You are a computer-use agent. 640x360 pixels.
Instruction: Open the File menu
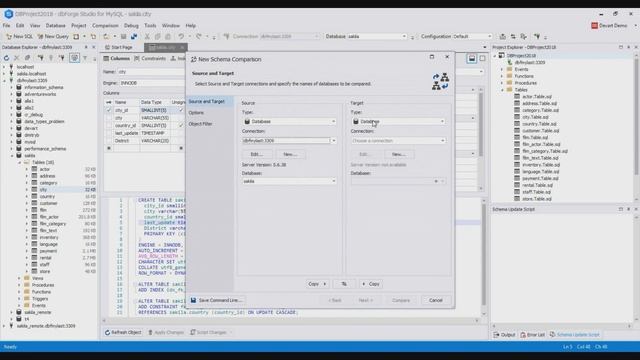(7, 25)
